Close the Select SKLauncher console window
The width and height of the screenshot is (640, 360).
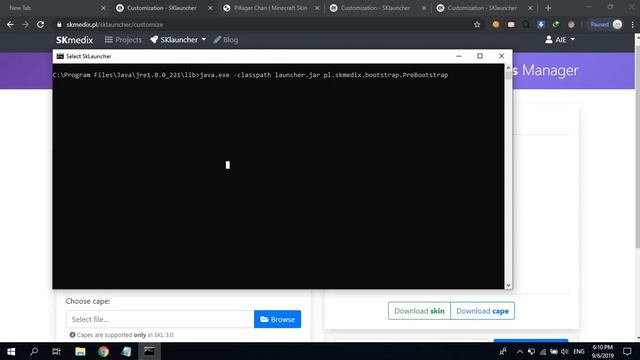coord(501,56)
